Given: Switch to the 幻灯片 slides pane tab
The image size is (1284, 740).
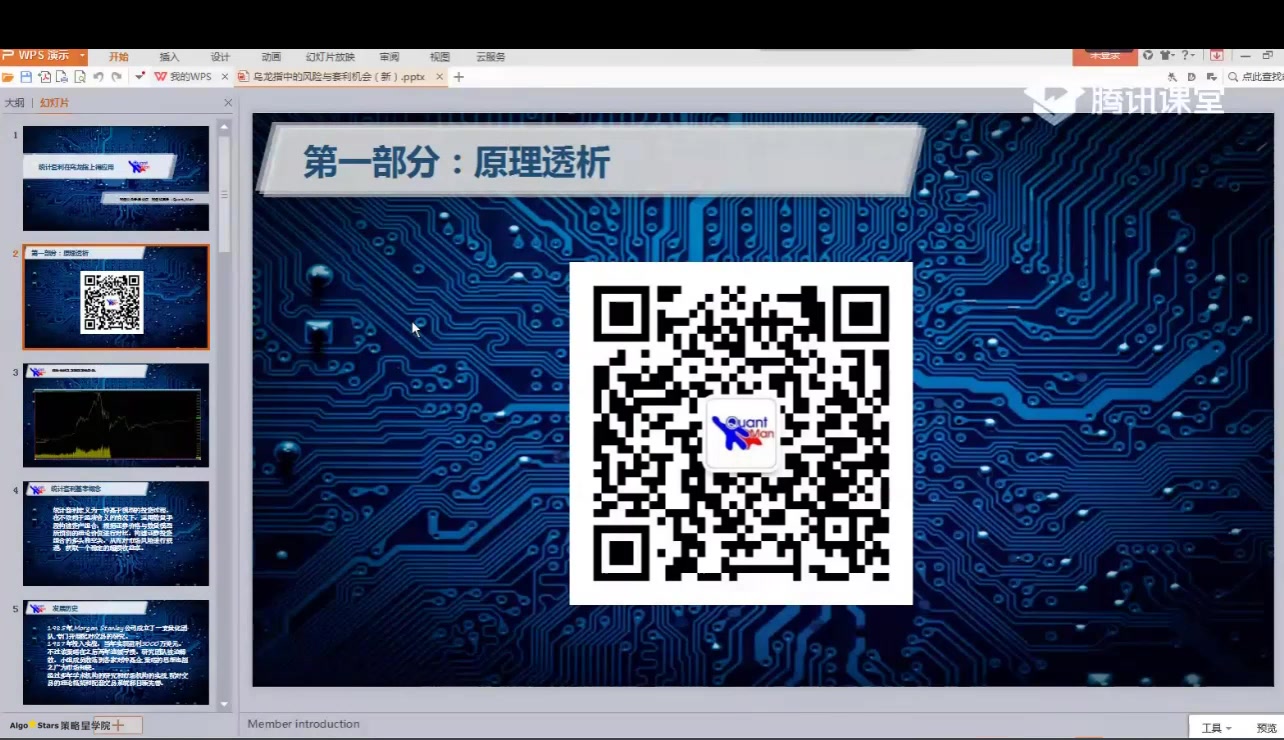Looking at the screenshot, I should coord(54,103).
